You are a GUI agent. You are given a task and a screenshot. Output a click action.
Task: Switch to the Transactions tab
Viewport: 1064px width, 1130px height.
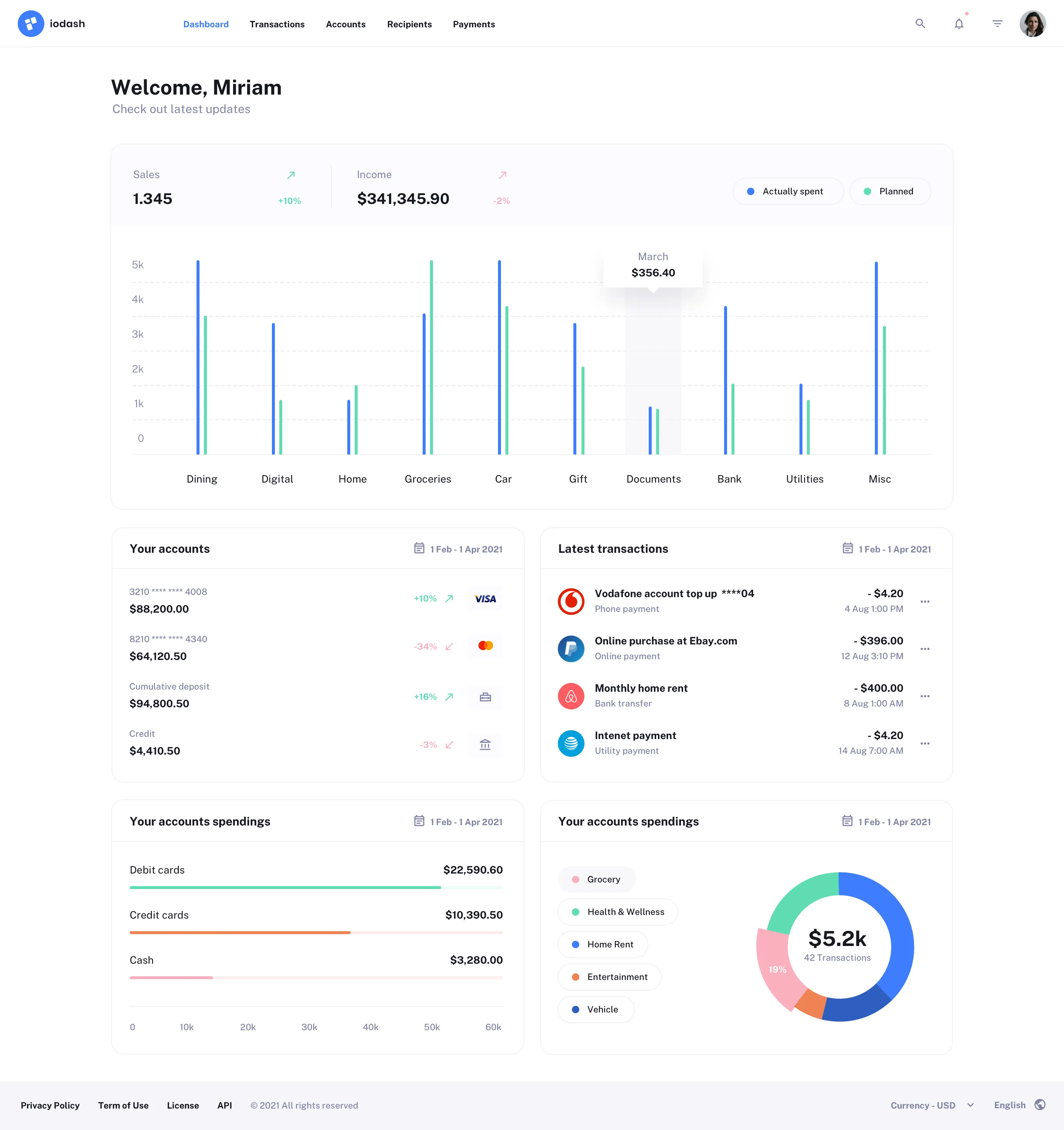coord(277,24)
